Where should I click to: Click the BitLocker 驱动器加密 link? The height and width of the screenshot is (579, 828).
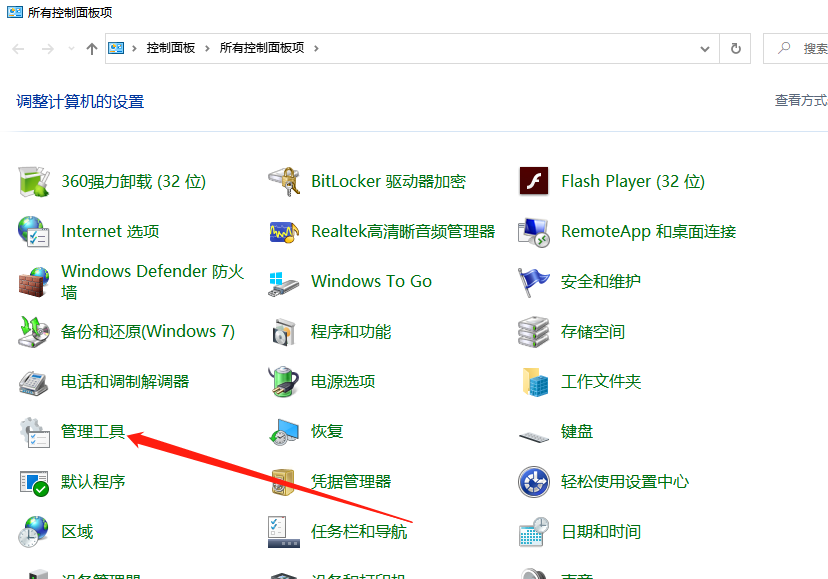[388, 182]
